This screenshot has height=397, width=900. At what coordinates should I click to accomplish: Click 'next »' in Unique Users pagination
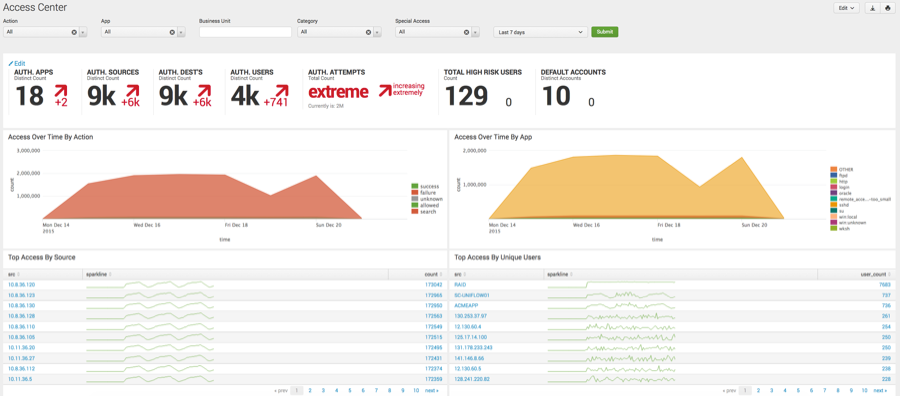point(880,390)
